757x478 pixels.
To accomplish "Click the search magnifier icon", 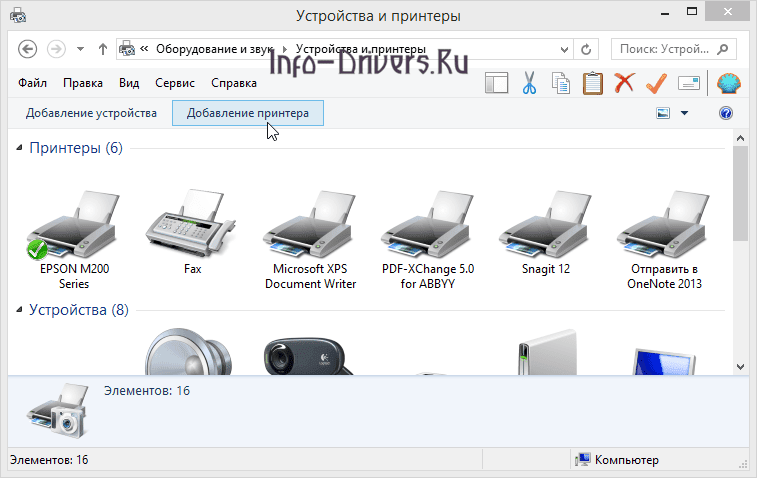I will coord(723,49).
